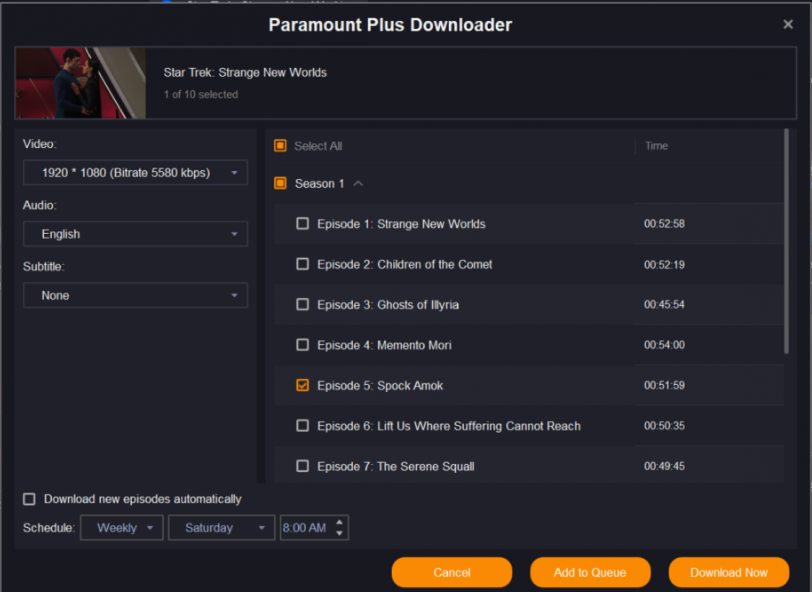Click the Time column header

pyautogui.click(x=656, y=146)
